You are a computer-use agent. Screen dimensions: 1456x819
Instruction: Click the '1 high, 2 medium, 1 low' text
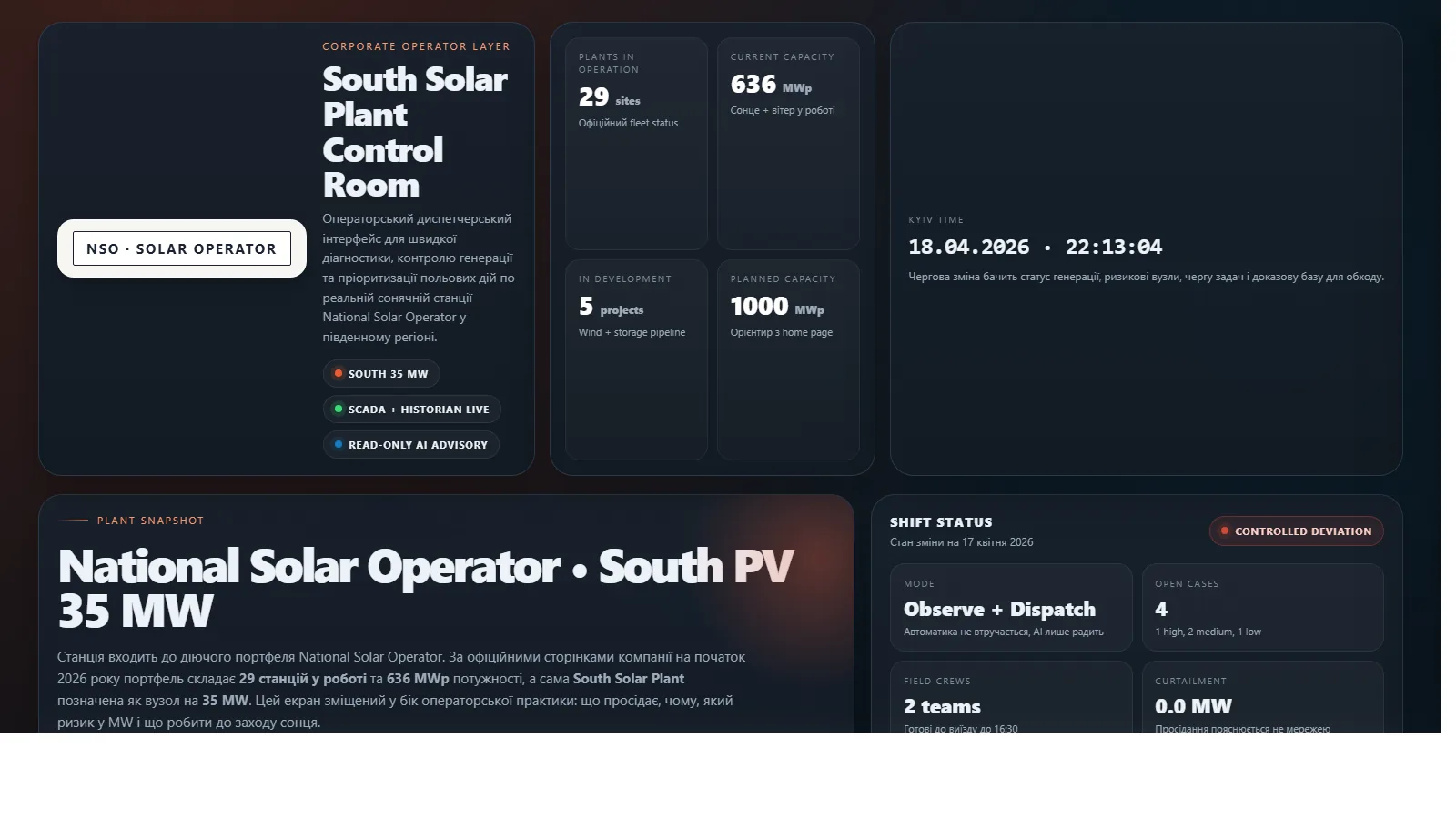[1208, 632]
